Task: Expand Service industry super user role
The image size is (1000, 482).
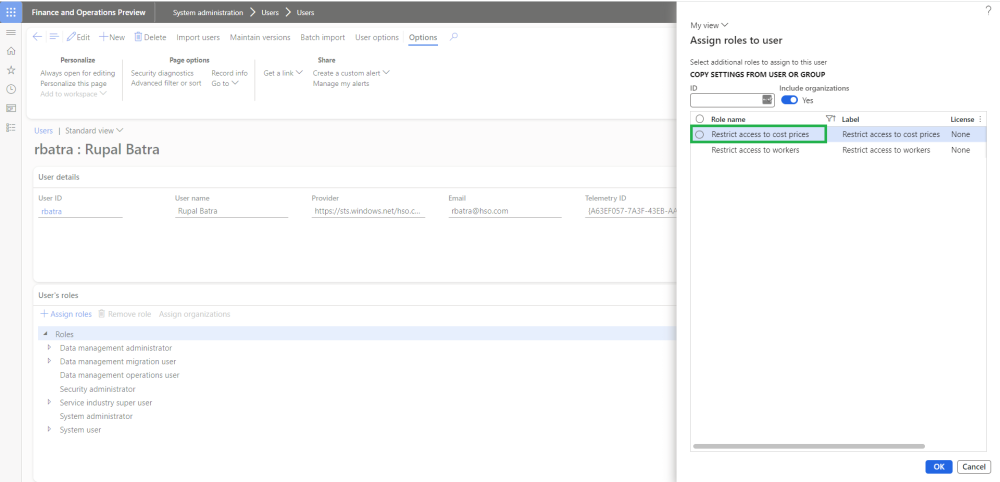Action: pyautogui.click(x=50, y=402)
